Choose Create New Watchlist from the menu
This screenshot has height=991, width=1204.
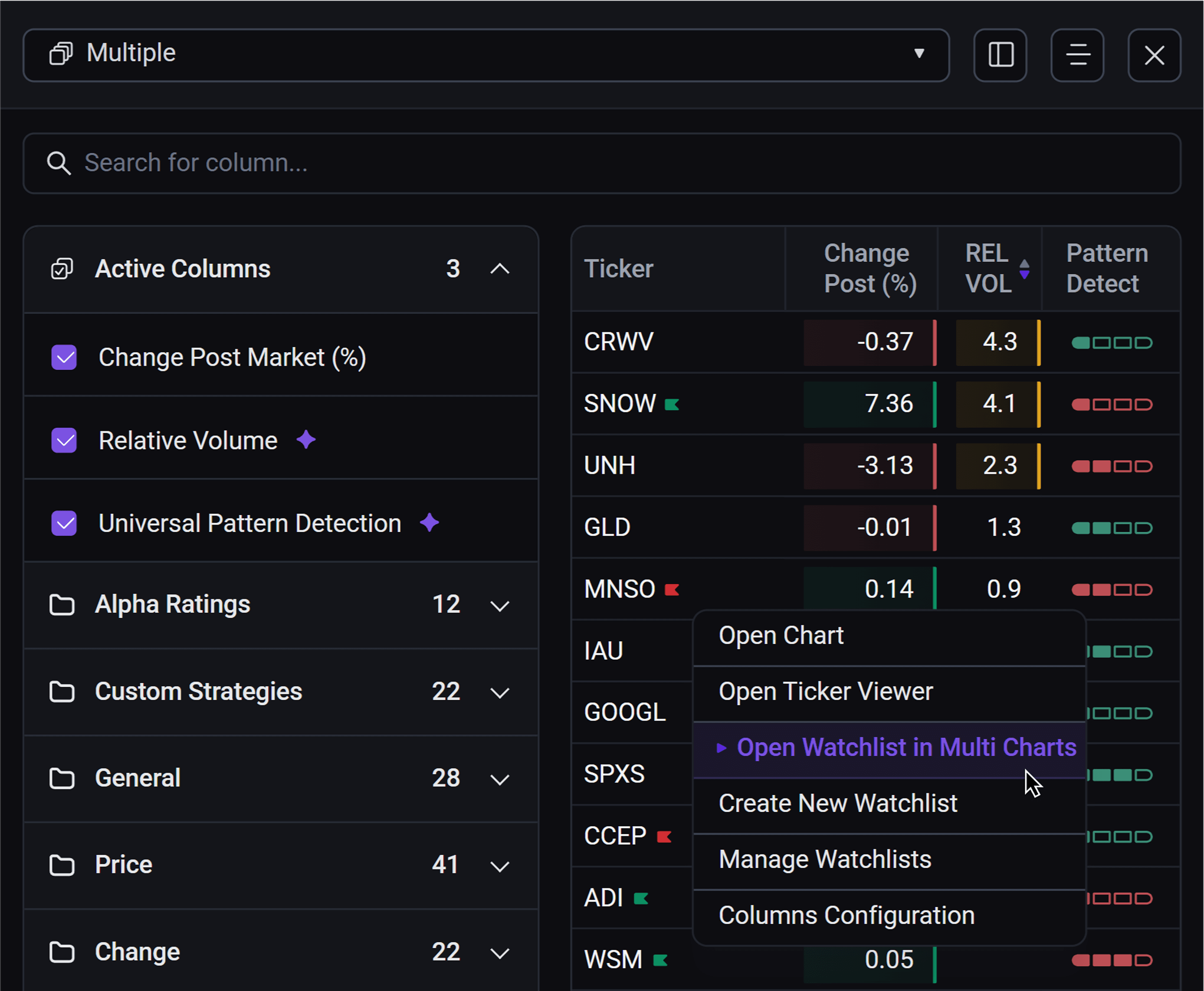point(838,803)
